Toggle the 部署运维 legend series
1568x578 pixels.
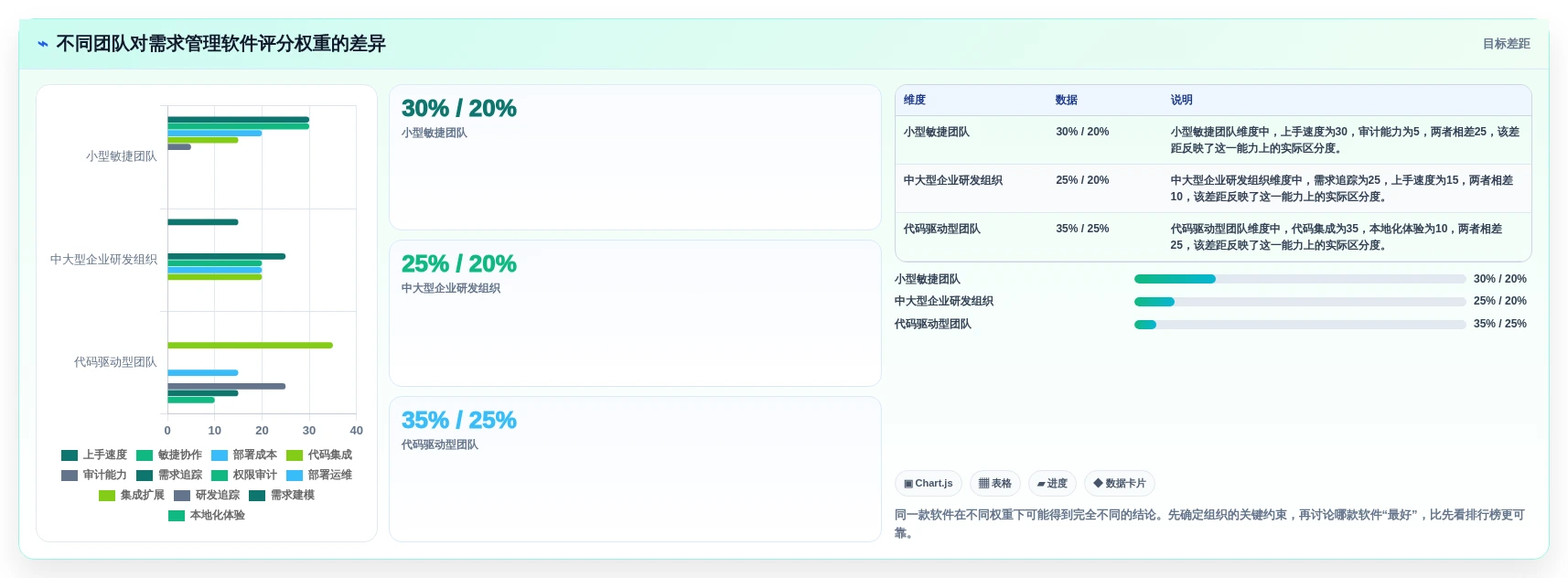319,475
